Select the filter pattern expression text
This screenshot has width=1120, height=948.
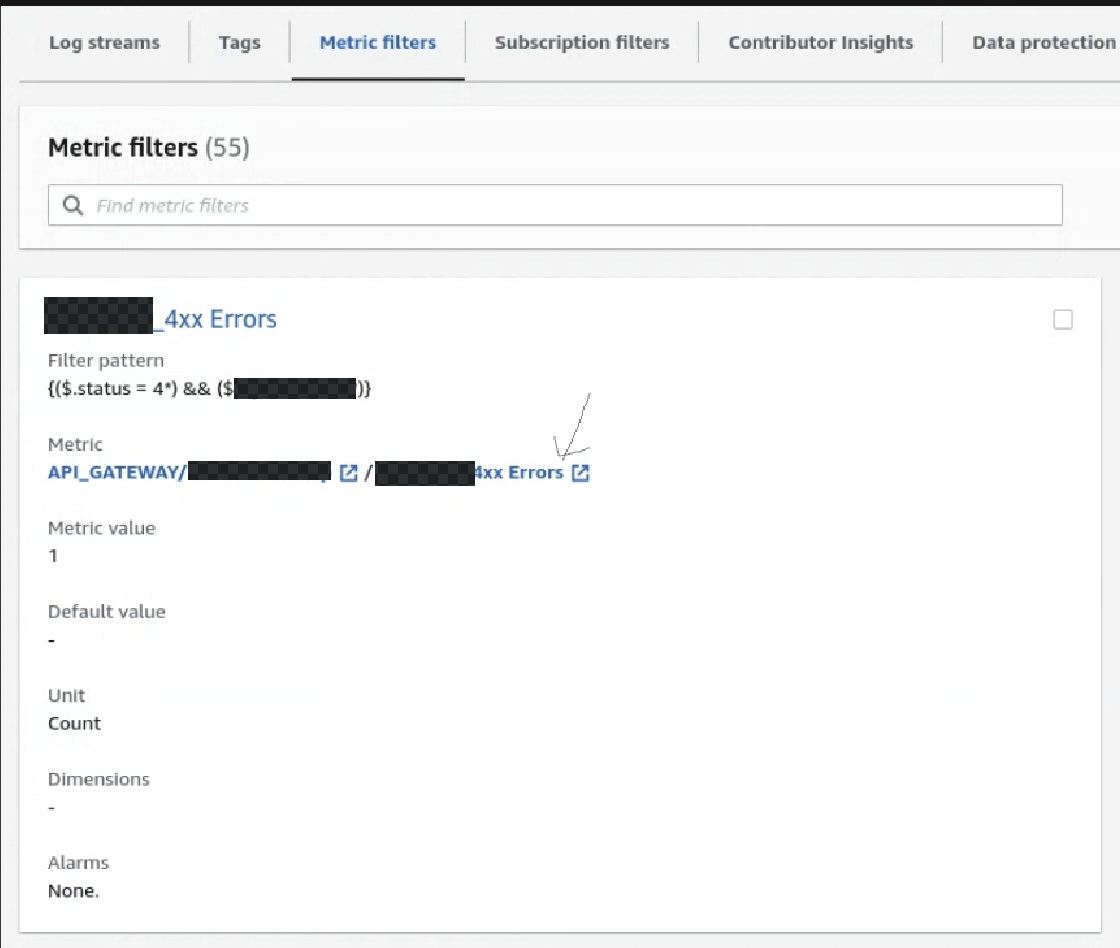point(210,389)
